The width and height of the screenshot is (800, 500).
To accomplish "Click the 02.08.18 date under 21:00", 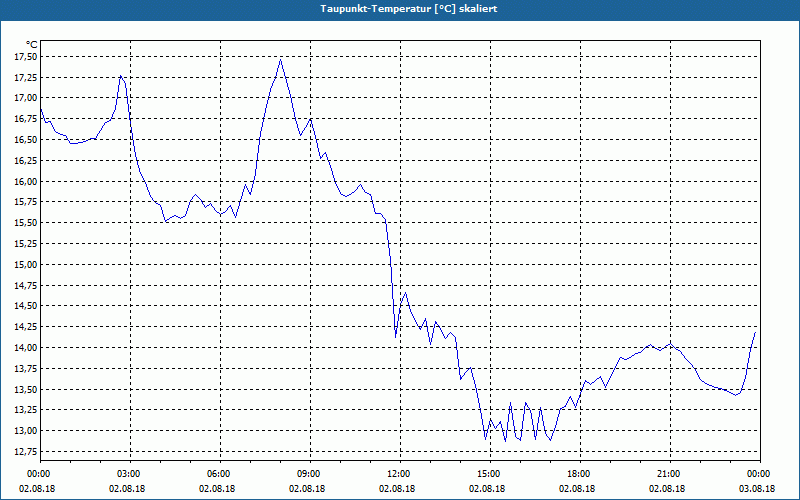I will (667, 489).
